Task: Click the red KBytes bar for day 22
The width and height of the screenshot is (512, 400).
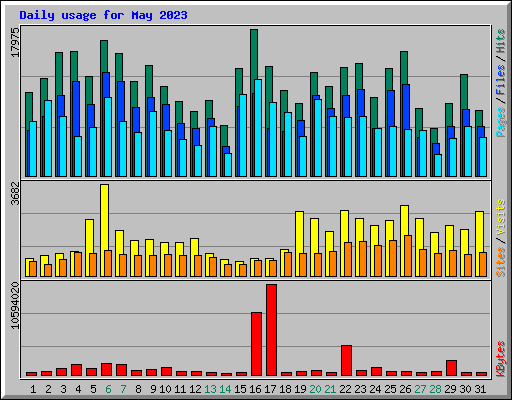Action: pyautogui.click(x=346, y=361)
